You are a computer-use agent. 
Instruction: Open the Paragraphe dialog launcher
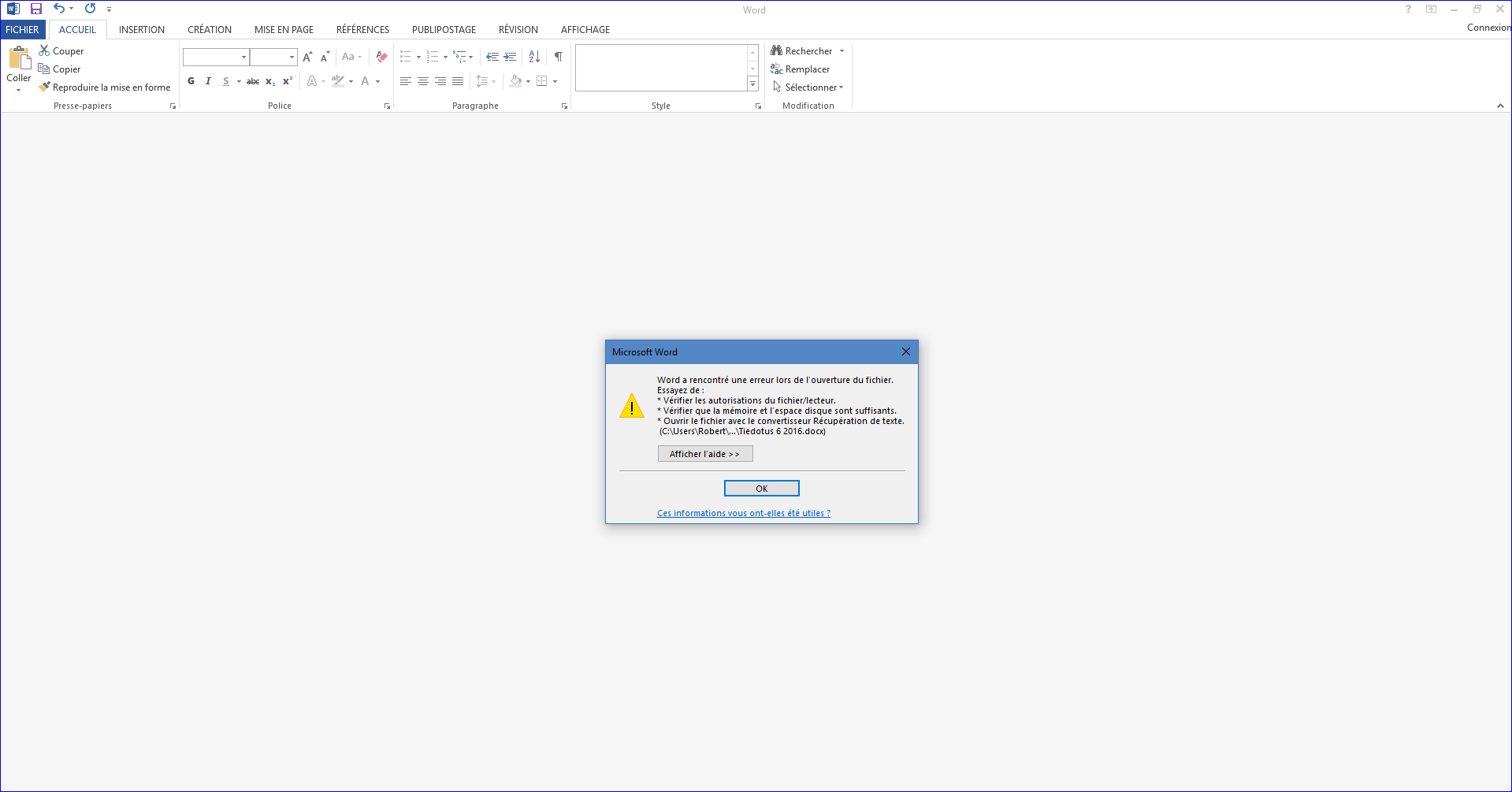pos(564,106)
